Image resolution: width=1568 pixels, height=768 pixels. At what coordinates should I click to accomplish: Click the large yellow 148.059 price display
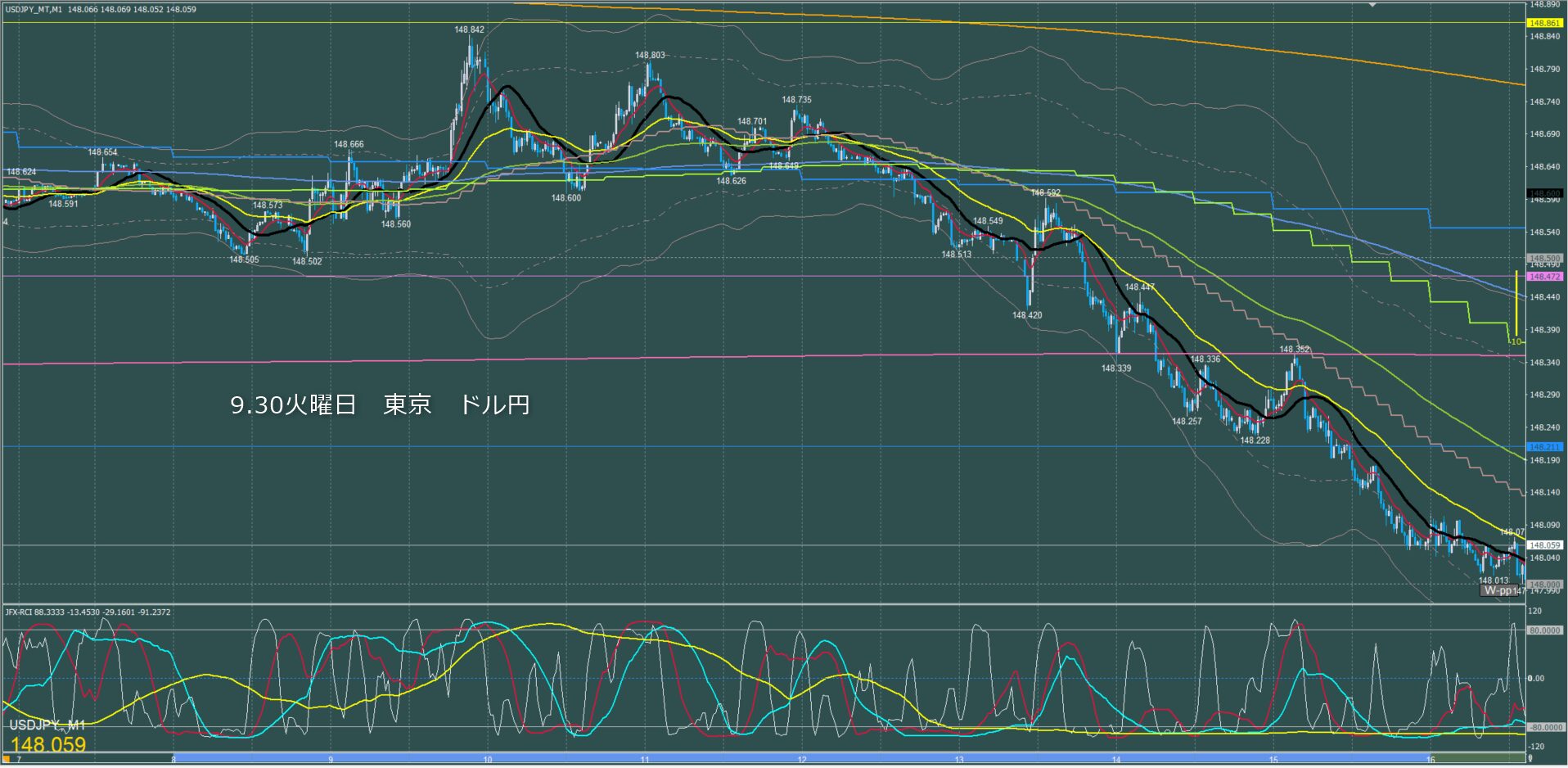pyautogui.click(x=48, y=744)
